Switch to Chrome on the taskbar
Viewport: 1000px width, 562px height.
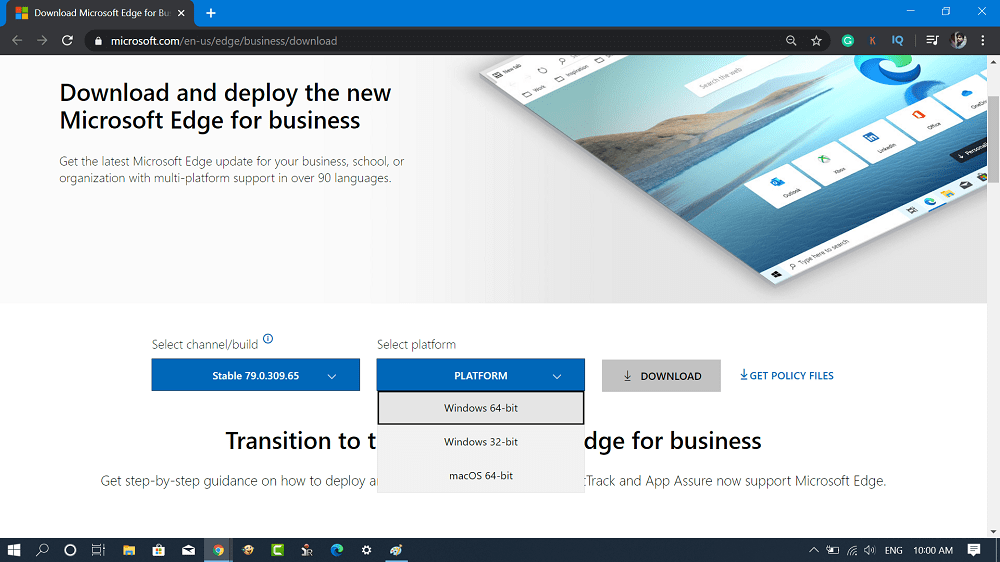218,550
